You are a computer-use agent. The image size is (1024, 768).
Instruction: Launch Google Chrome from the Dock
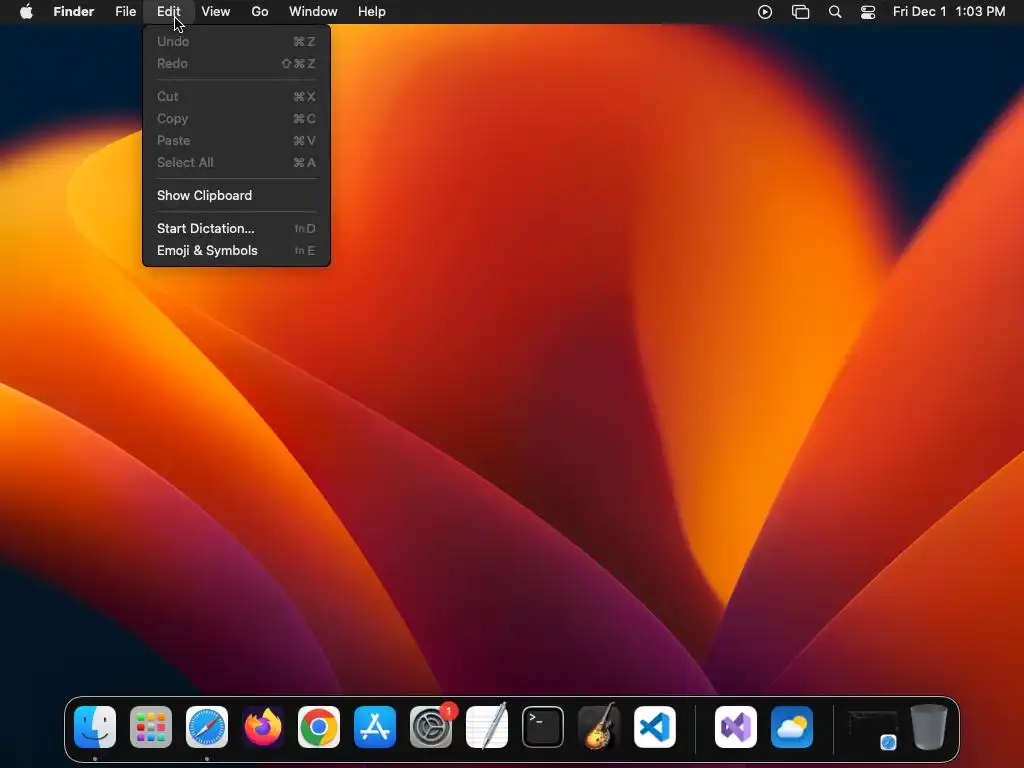[319, 727]
